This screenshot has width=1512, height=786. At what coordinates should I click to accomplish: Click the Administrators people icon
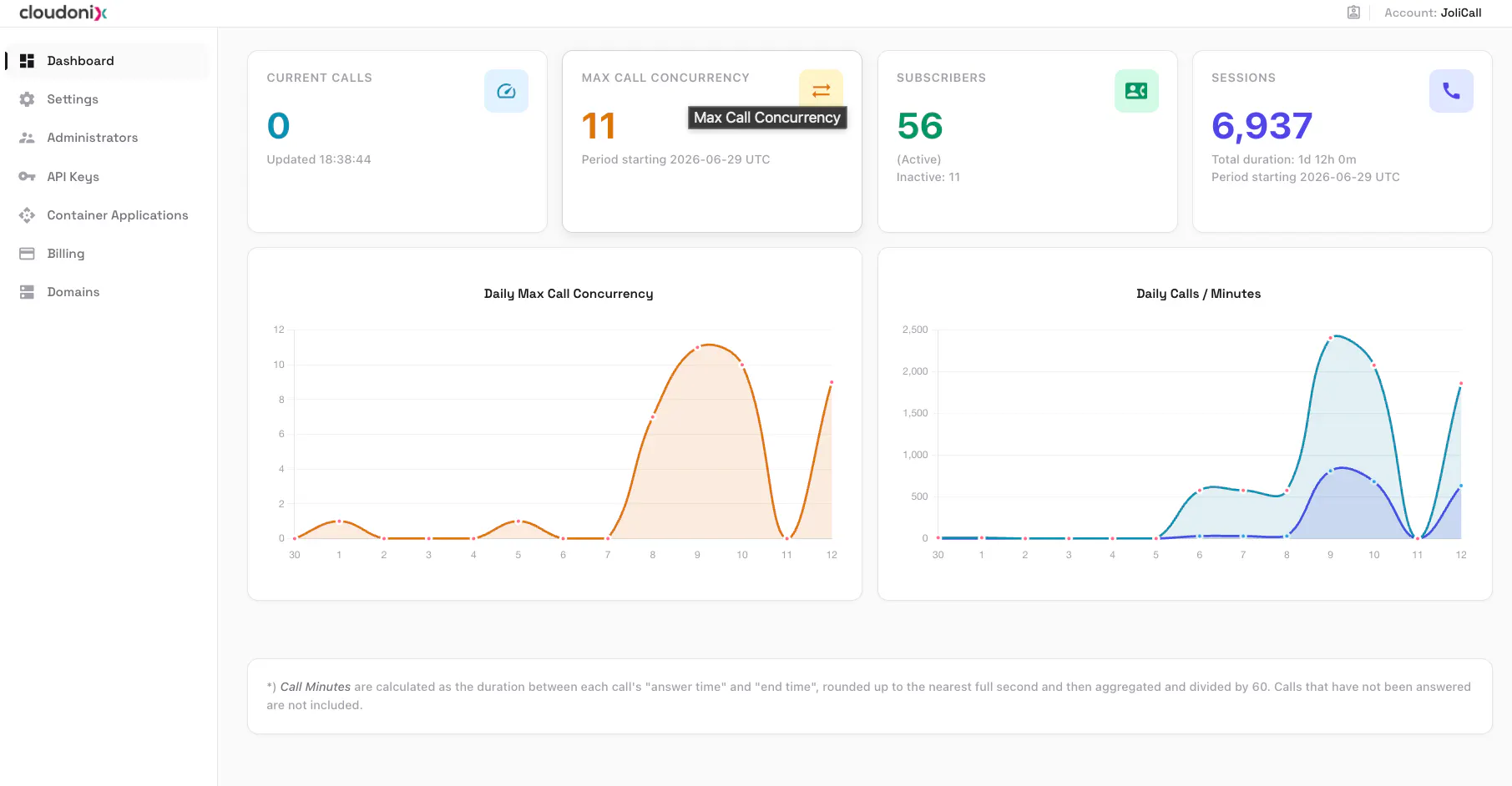(27, 138)
